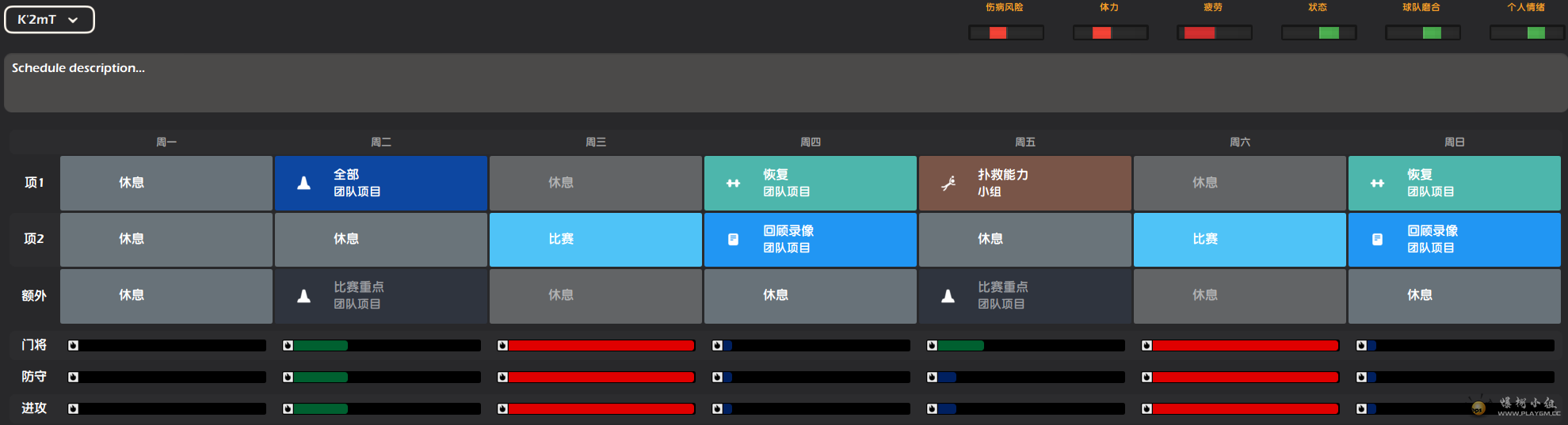The image size is (1568, 425).
Task: Click the cone icon in Tuesday's 全部 session
Action: tap(303, 184)
